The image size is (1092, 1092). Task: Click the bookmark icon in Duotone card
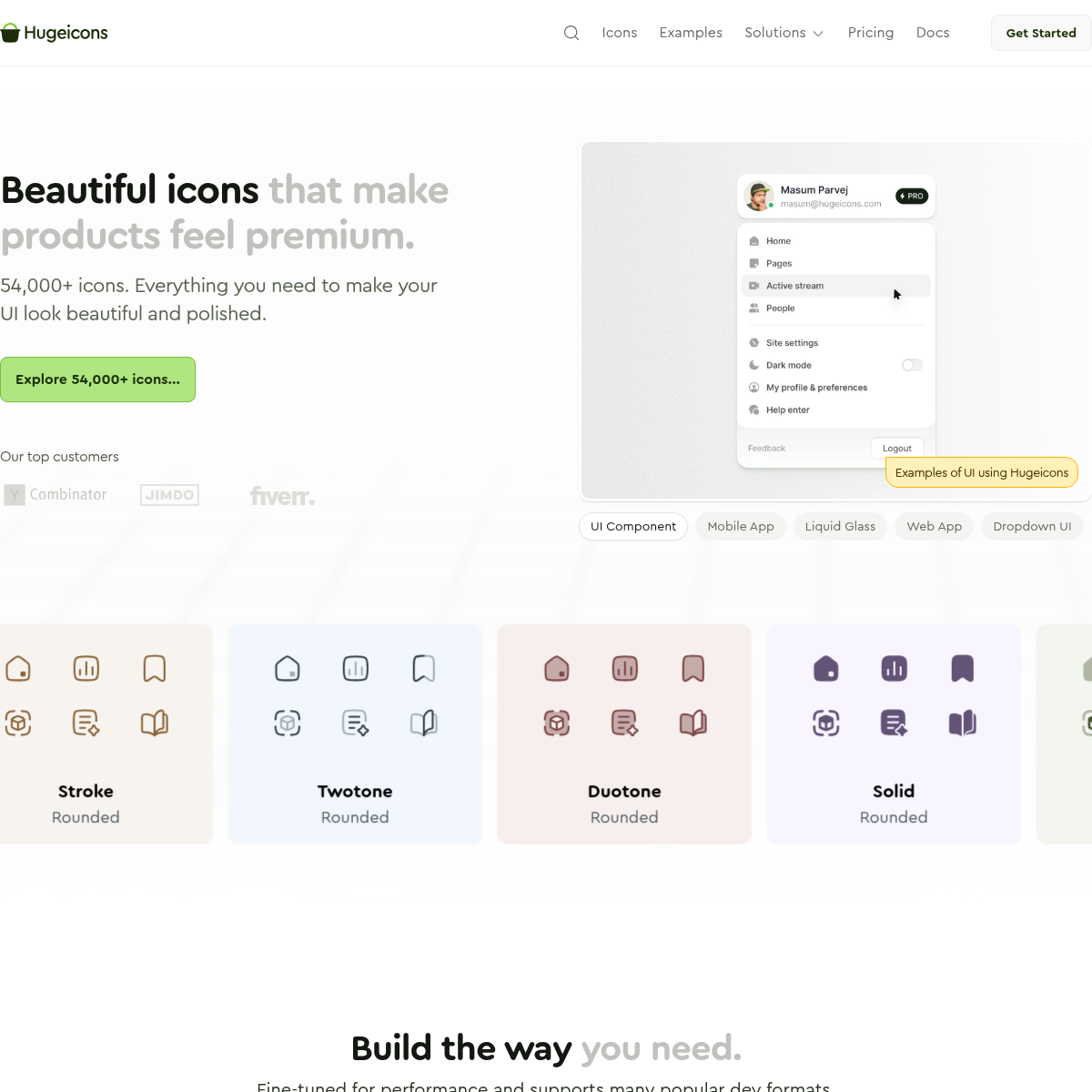pos(693,669)
